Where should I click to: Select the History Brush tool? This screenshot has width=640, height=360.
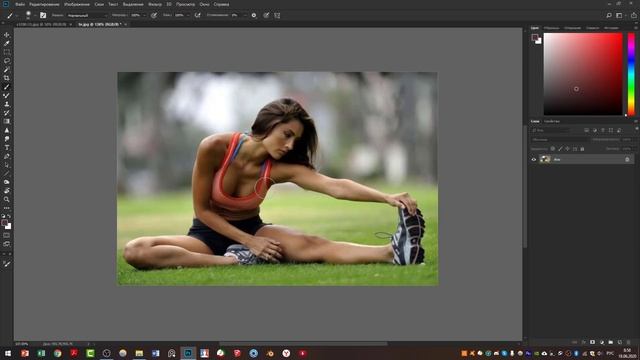coord(7,113)
